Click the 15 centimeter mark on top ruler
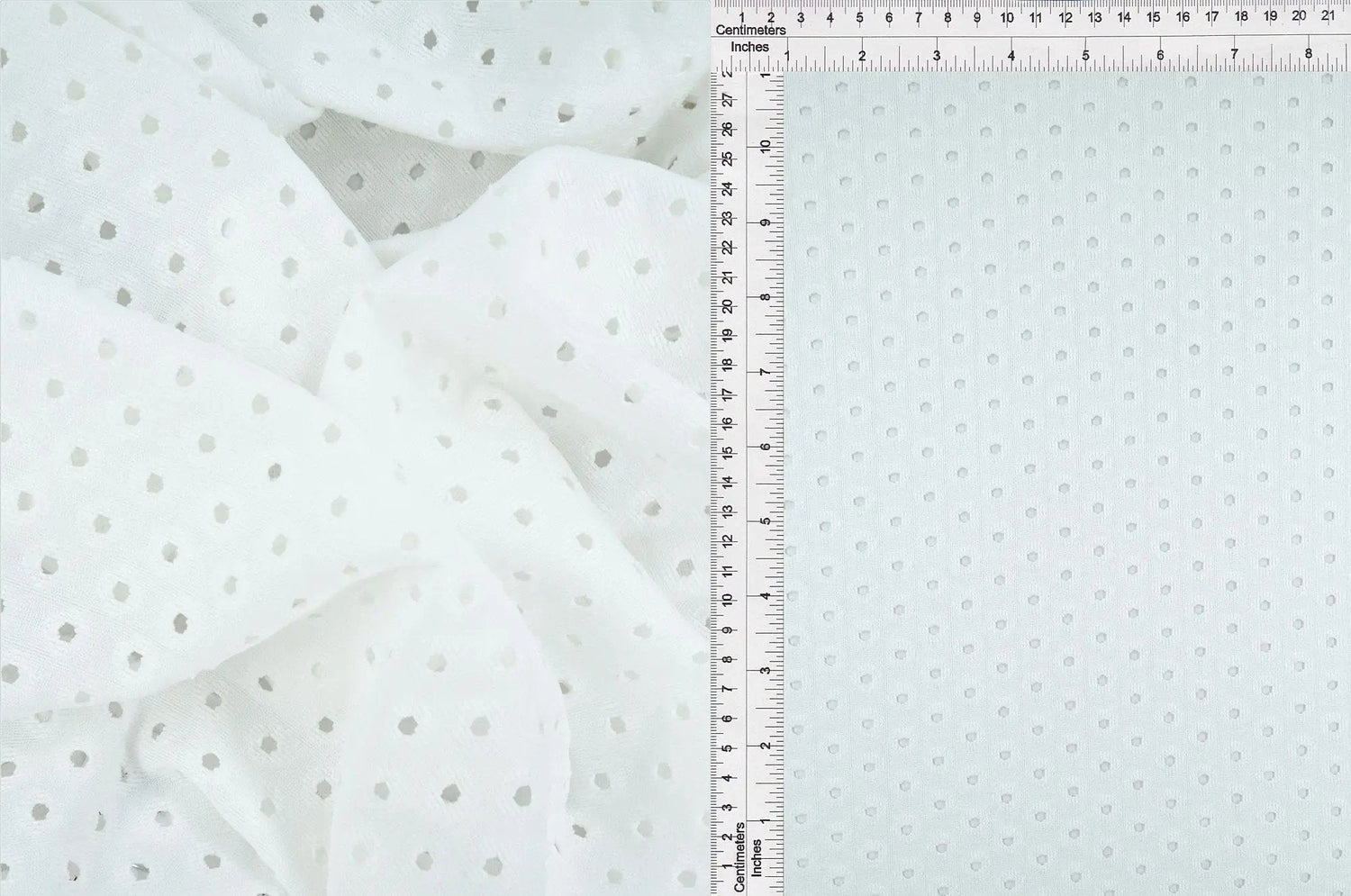The width and height of the screenshot is (1351, 896). (1154, 17)
